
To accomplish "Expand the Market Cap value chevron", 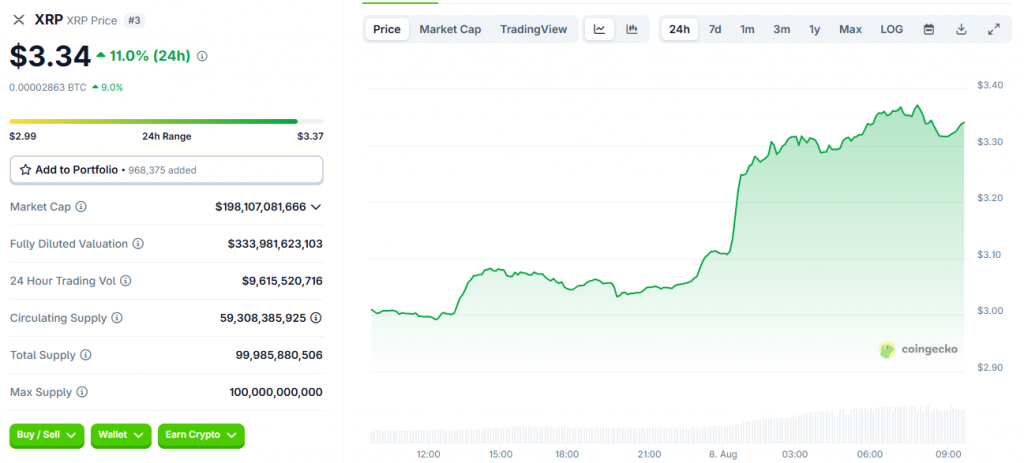I will 316,207.
